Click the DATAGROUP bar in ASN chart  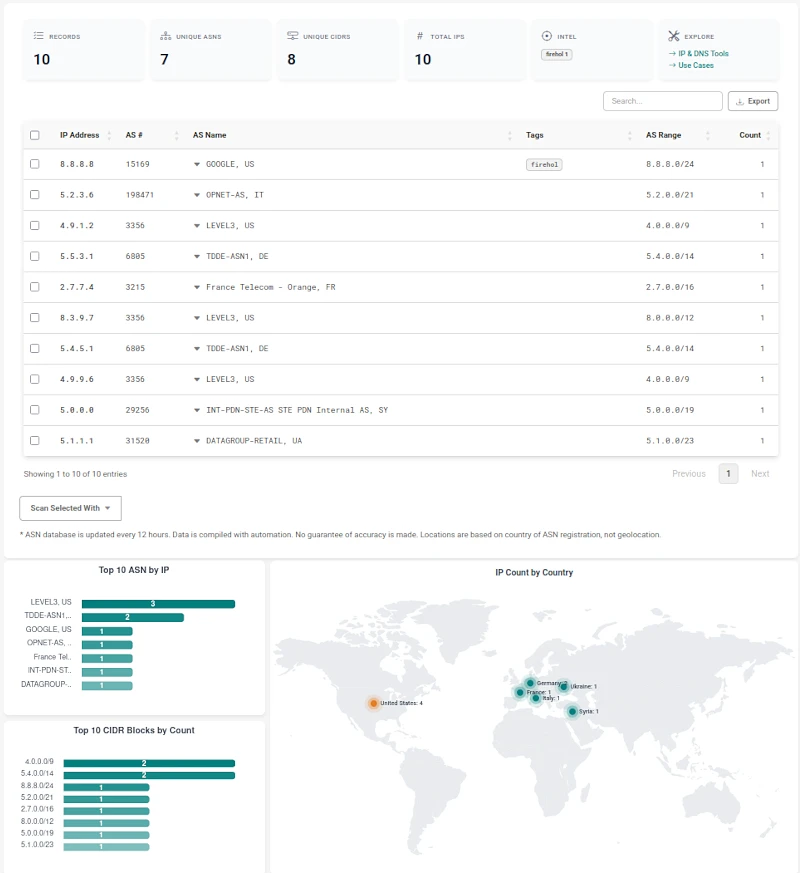click(107, 685)
